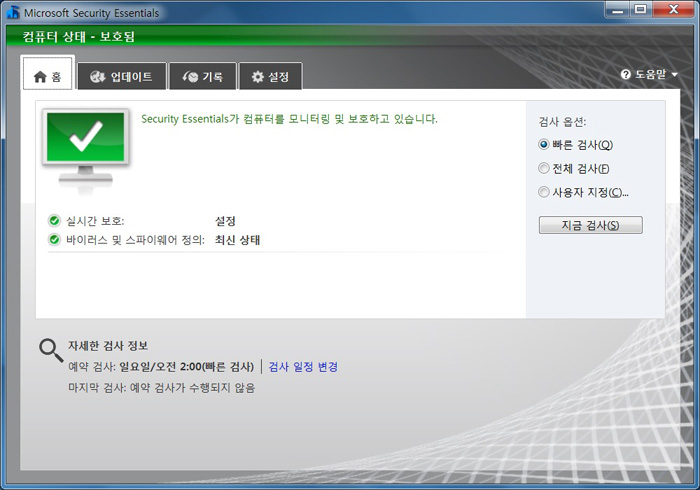
Task: Minimize the Security Essentials window
Action: pyautogui.click(x=615, y=10)
